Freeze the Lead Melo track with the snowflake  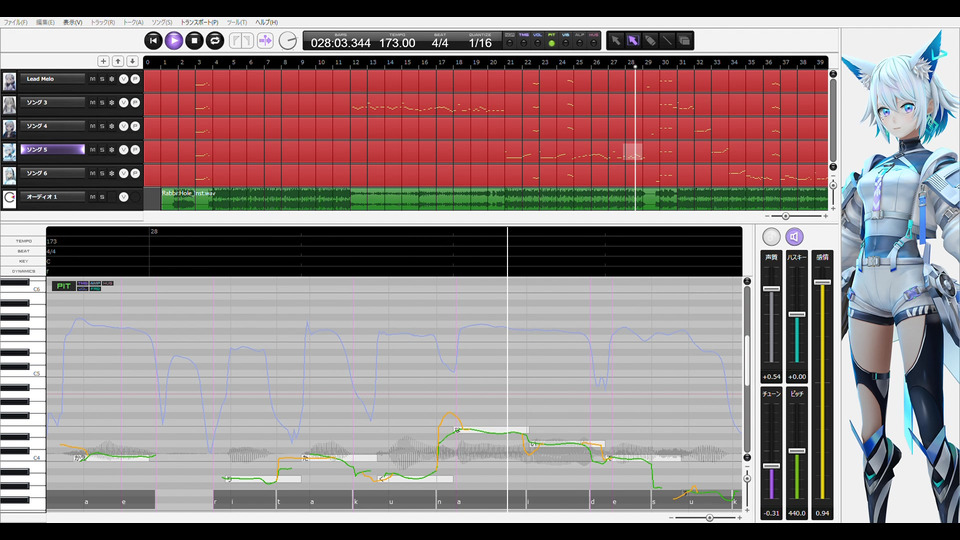coord(111,79)
